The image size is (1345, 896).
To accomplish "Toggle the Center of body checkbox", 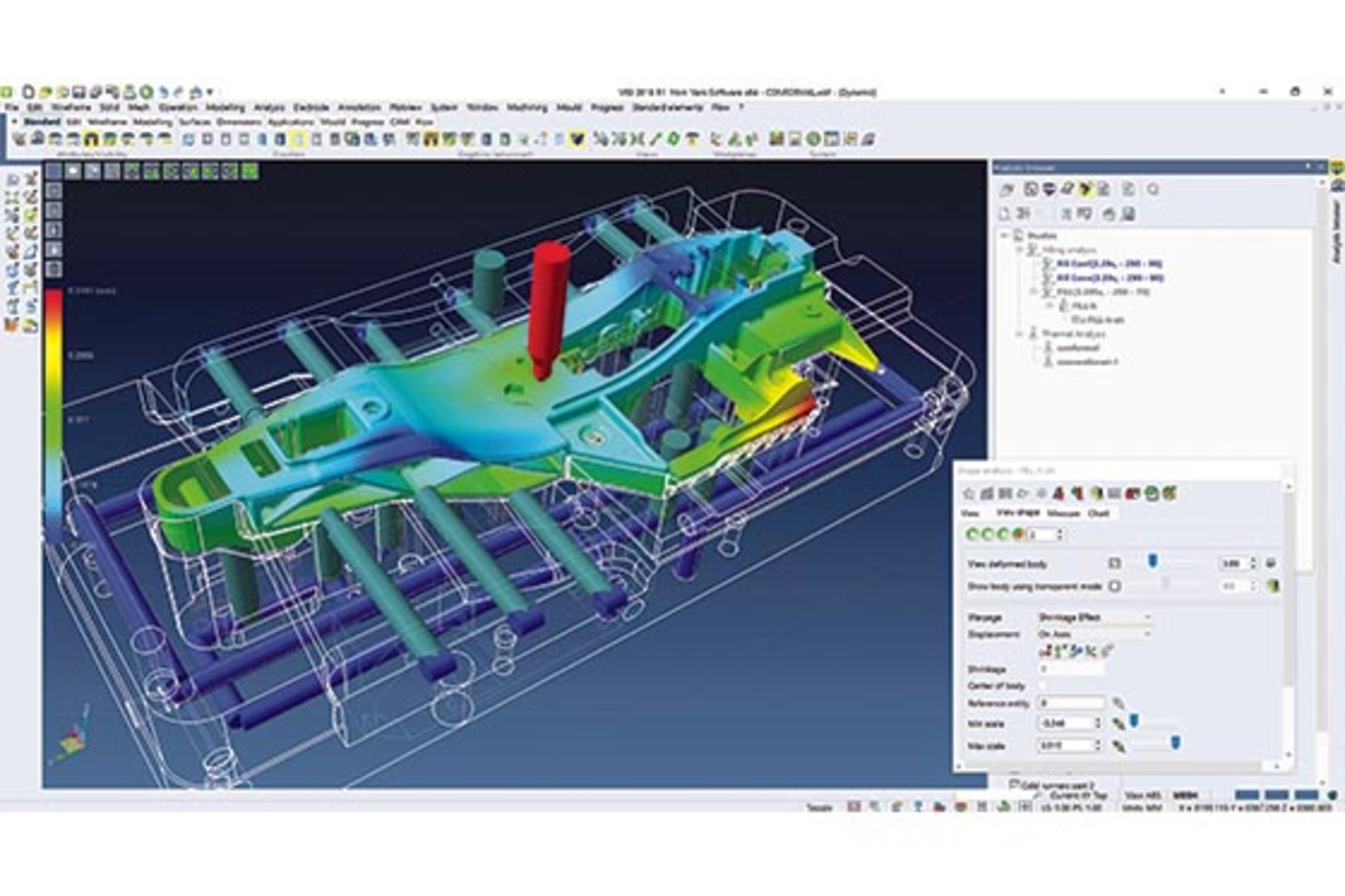I will 1042,686.
